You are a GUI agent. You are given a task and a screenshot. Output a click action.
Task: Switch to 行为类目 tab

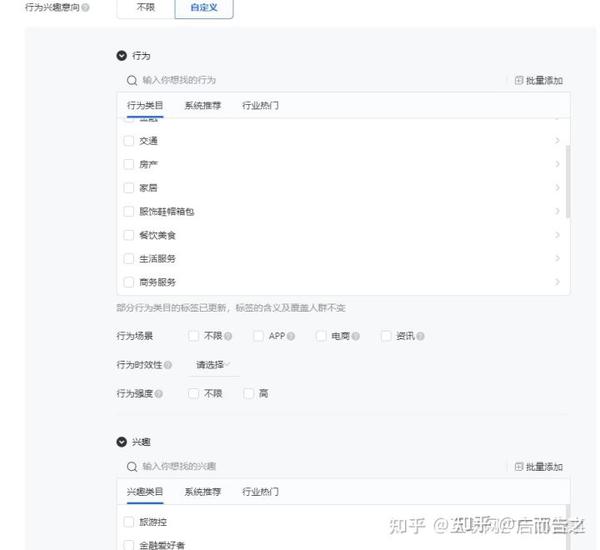[x=145, y=106]
